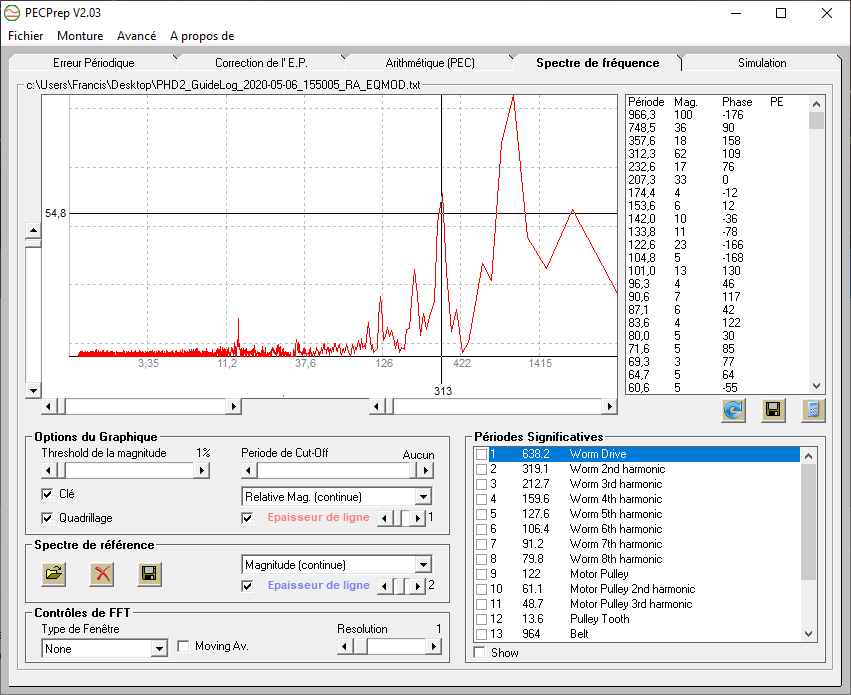Select the 122,6 period row
The image size is (851, 695).
716,245
